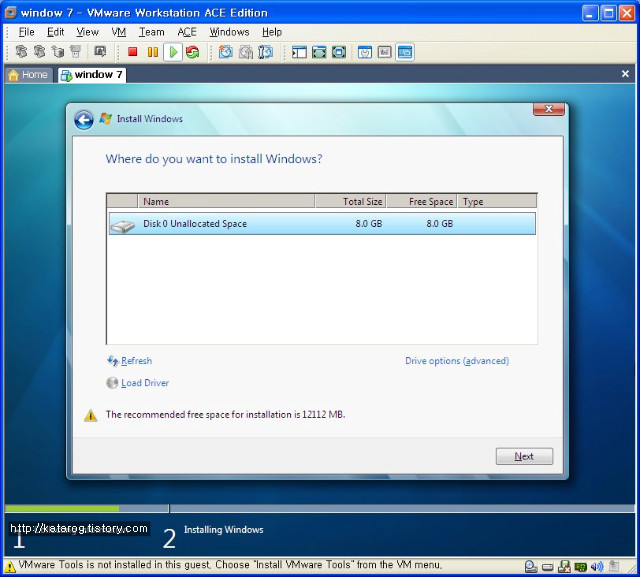
Task: Open Drive options (advanced) link
Action: pos(457,361)
